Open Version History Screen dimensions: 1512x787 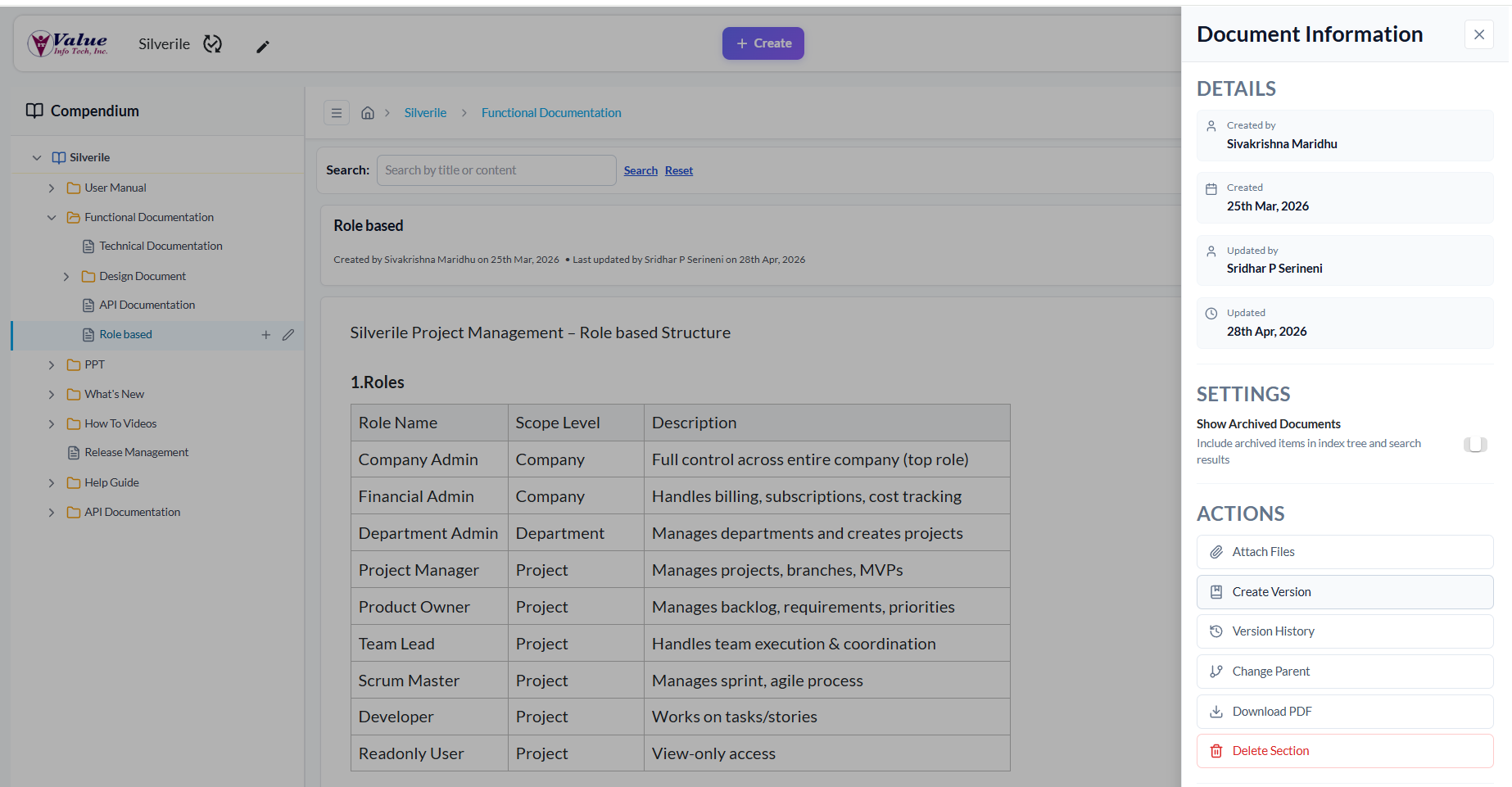(1345, 631)
